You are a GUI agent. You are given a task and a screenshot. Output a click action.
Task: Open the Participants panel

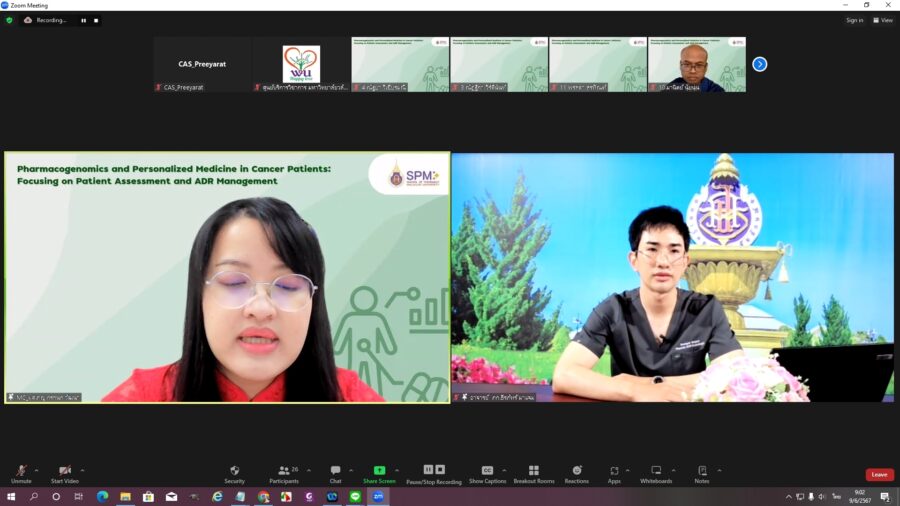283,473
